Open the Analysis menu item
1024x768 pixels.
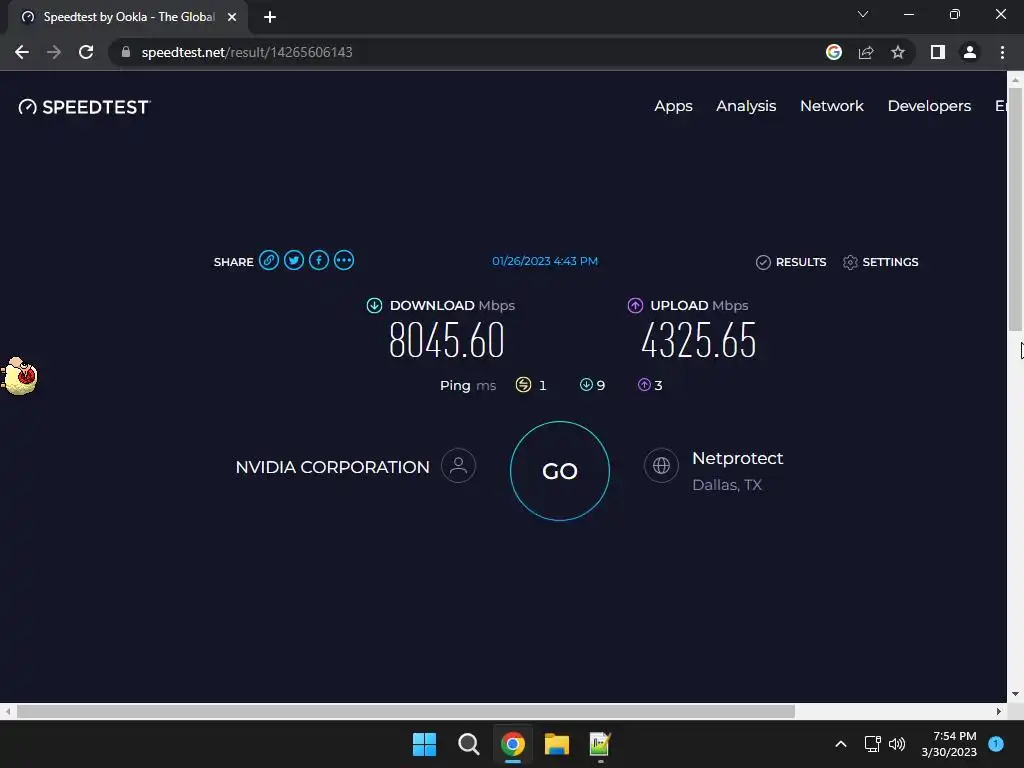point(746,106)
